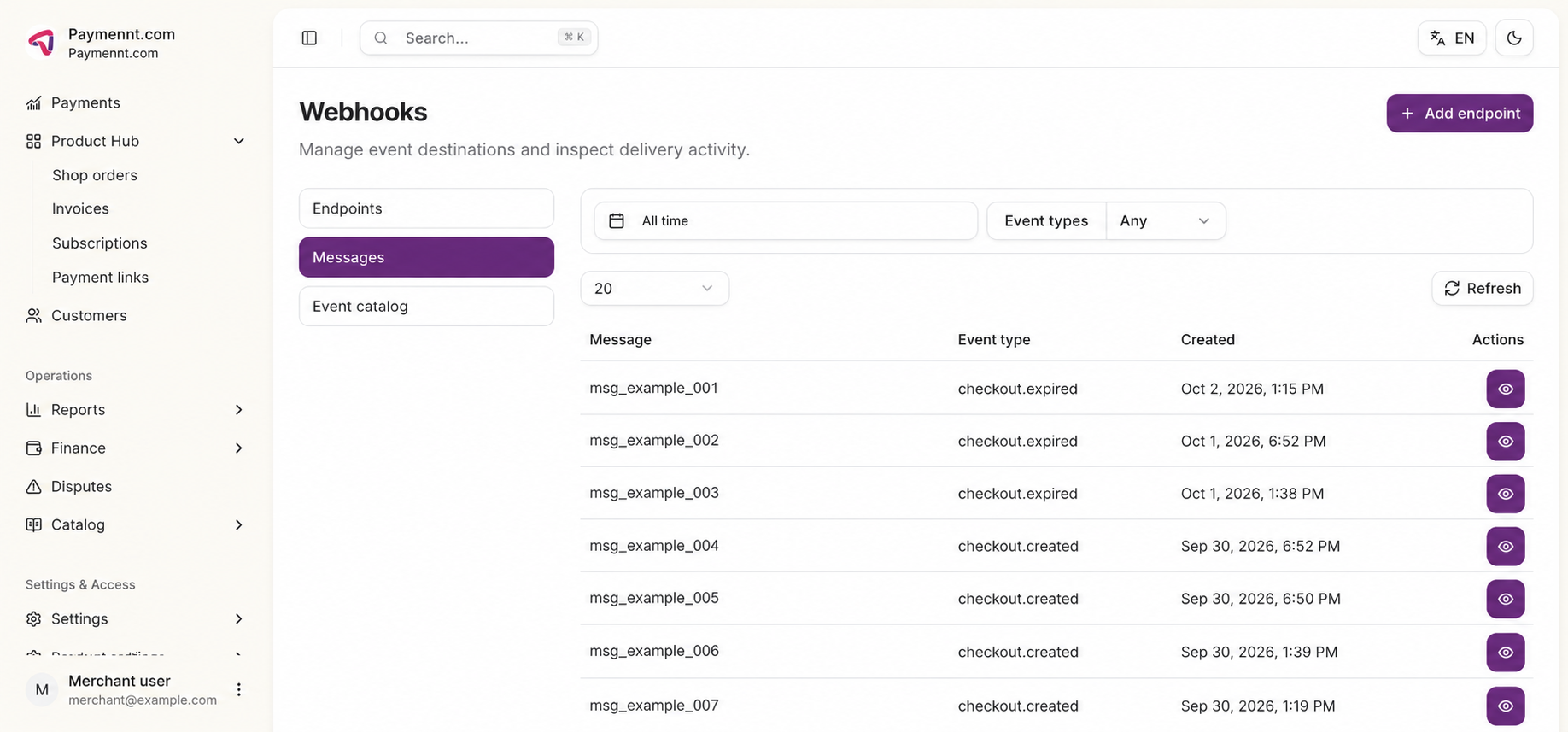
Task: Open the EN language selector
Action: (1452, 38)
